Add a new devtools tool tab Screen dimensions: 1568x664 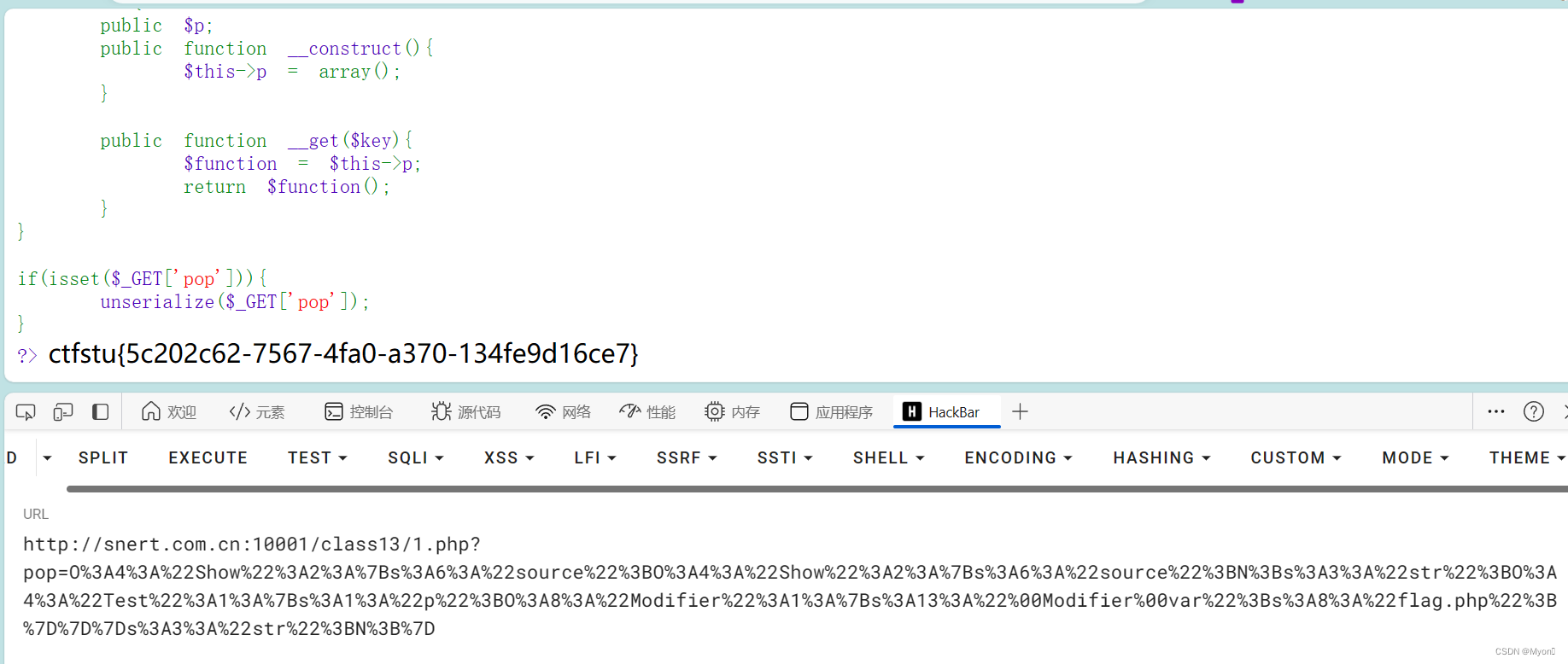click(x=1020, y=412)
